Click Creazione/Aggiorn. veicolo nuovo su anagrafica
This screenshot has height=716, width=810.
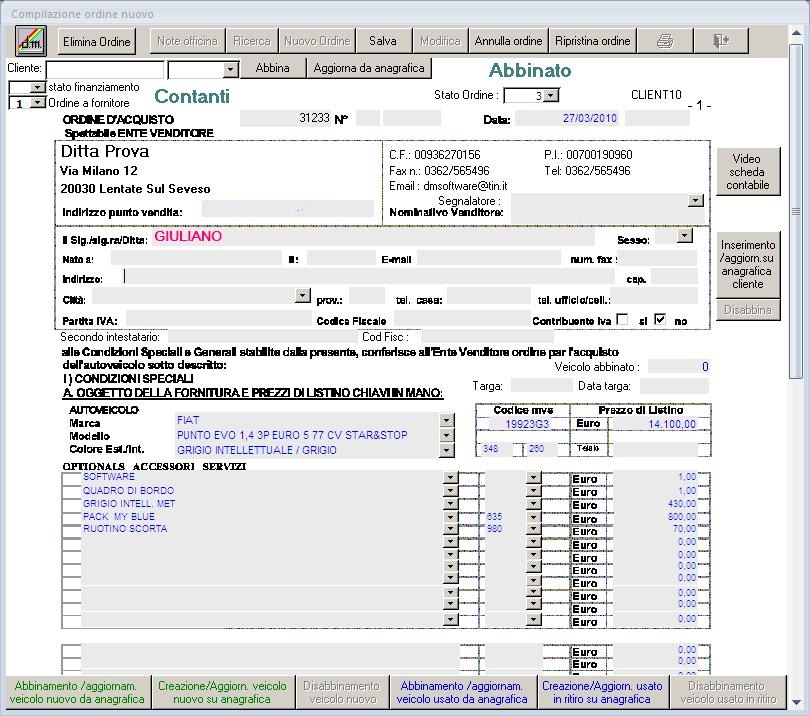(222, 692)
